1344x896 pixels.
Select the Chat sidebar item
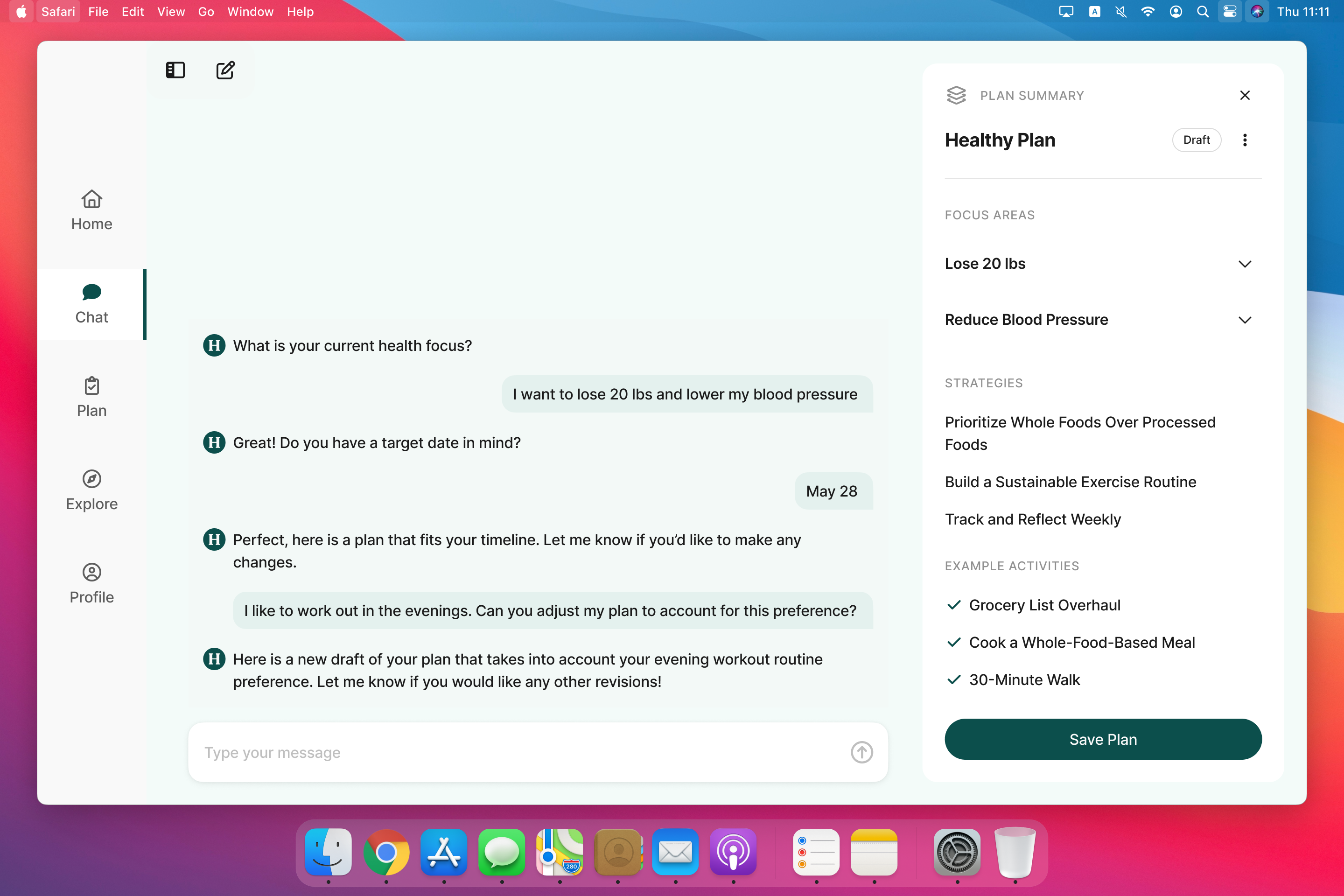pos(91,304)
